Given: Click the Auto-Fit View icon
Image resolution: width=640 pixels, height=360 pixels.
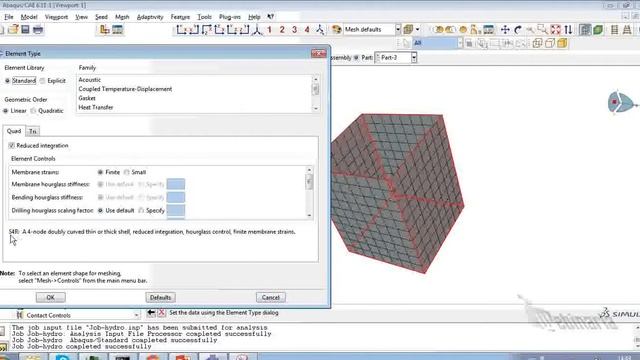Looking at the screenshot, I should coord(556,29).
